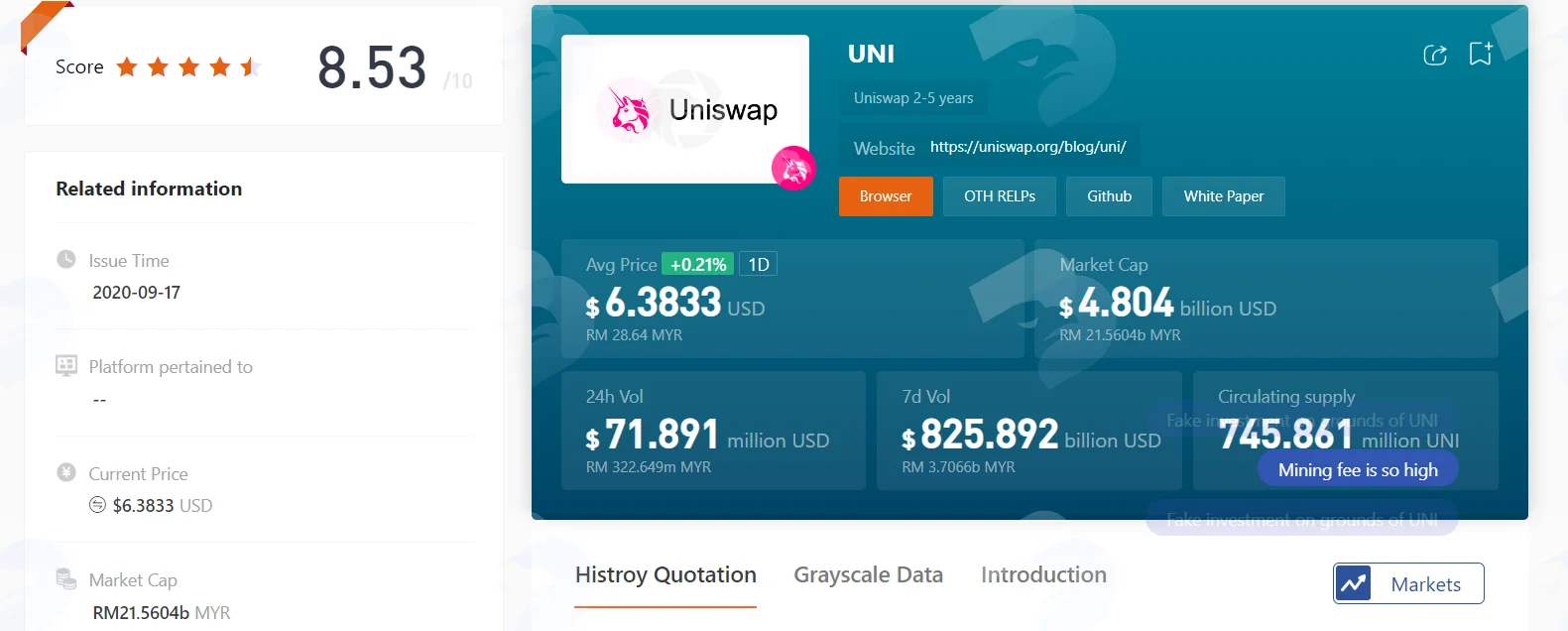Open the Github button
Screen dimensions: 1568x631
coord(1109,196)
